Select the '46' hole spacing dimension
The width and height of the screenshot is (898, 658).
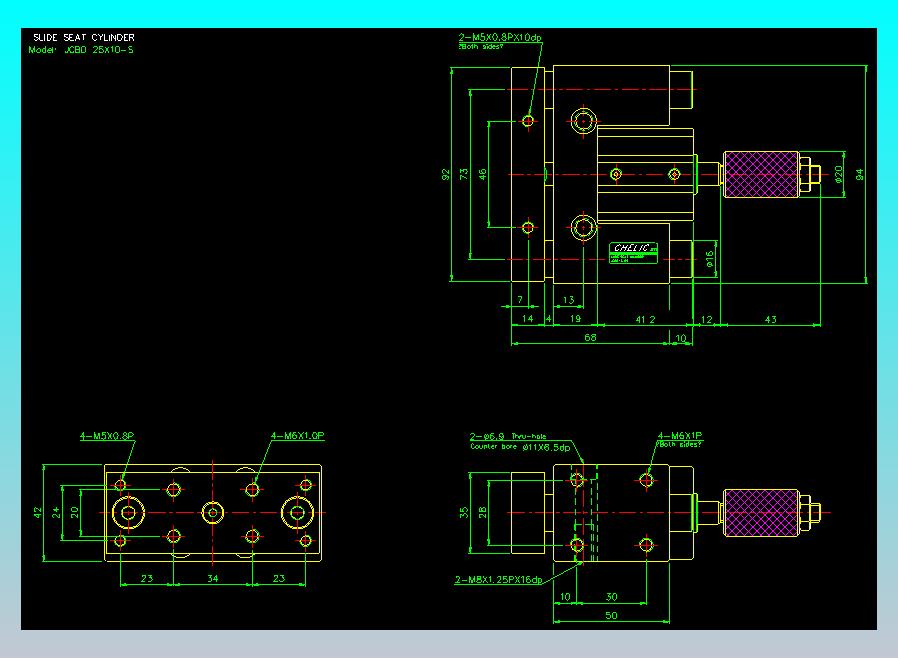(482, 174)
